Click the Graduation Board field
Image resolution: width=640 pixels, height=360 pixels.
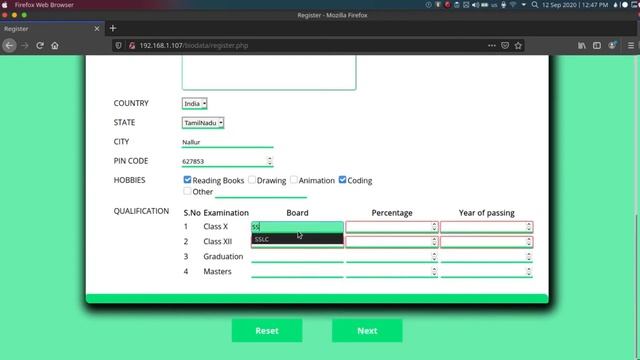(297, 257)
